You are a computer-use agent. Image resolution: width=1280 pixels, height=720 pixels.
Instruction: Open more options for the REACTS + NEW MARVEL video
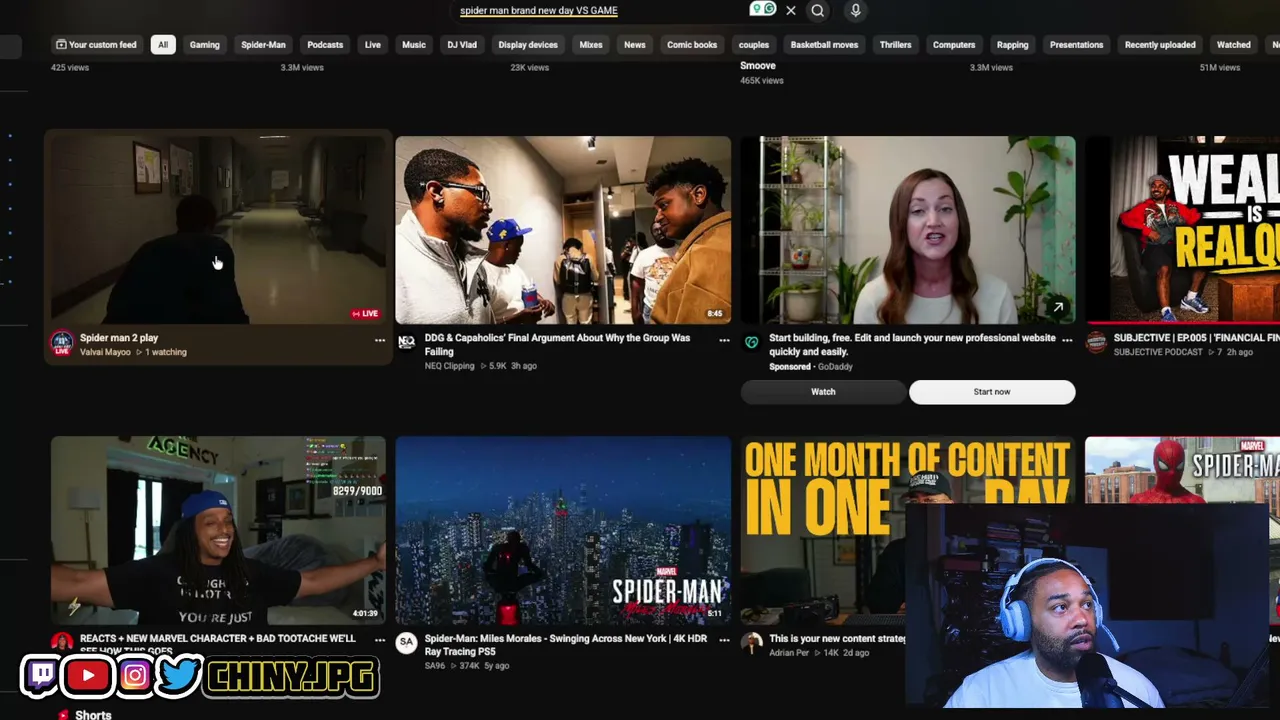[380, 640]
